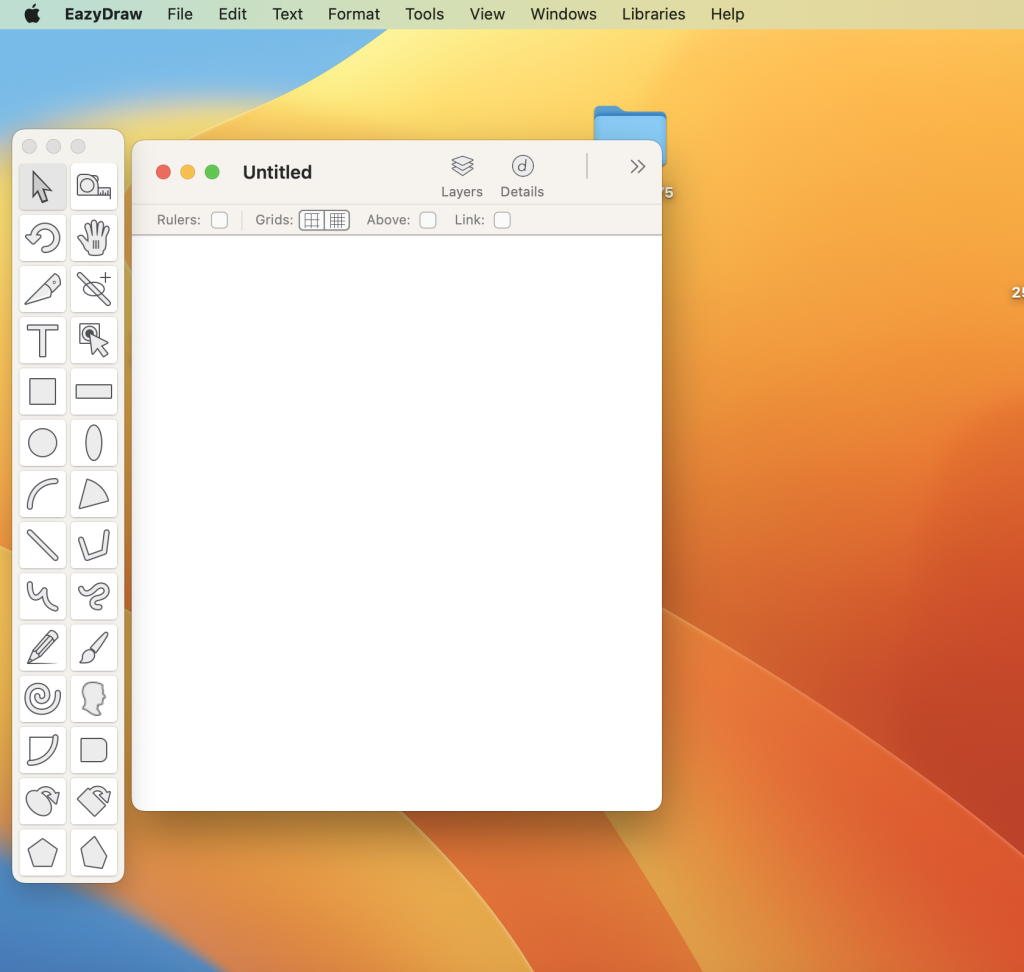Viewport: 1024px width, 972px height.
Task: Open the File menu
Action: coord(180,14)
